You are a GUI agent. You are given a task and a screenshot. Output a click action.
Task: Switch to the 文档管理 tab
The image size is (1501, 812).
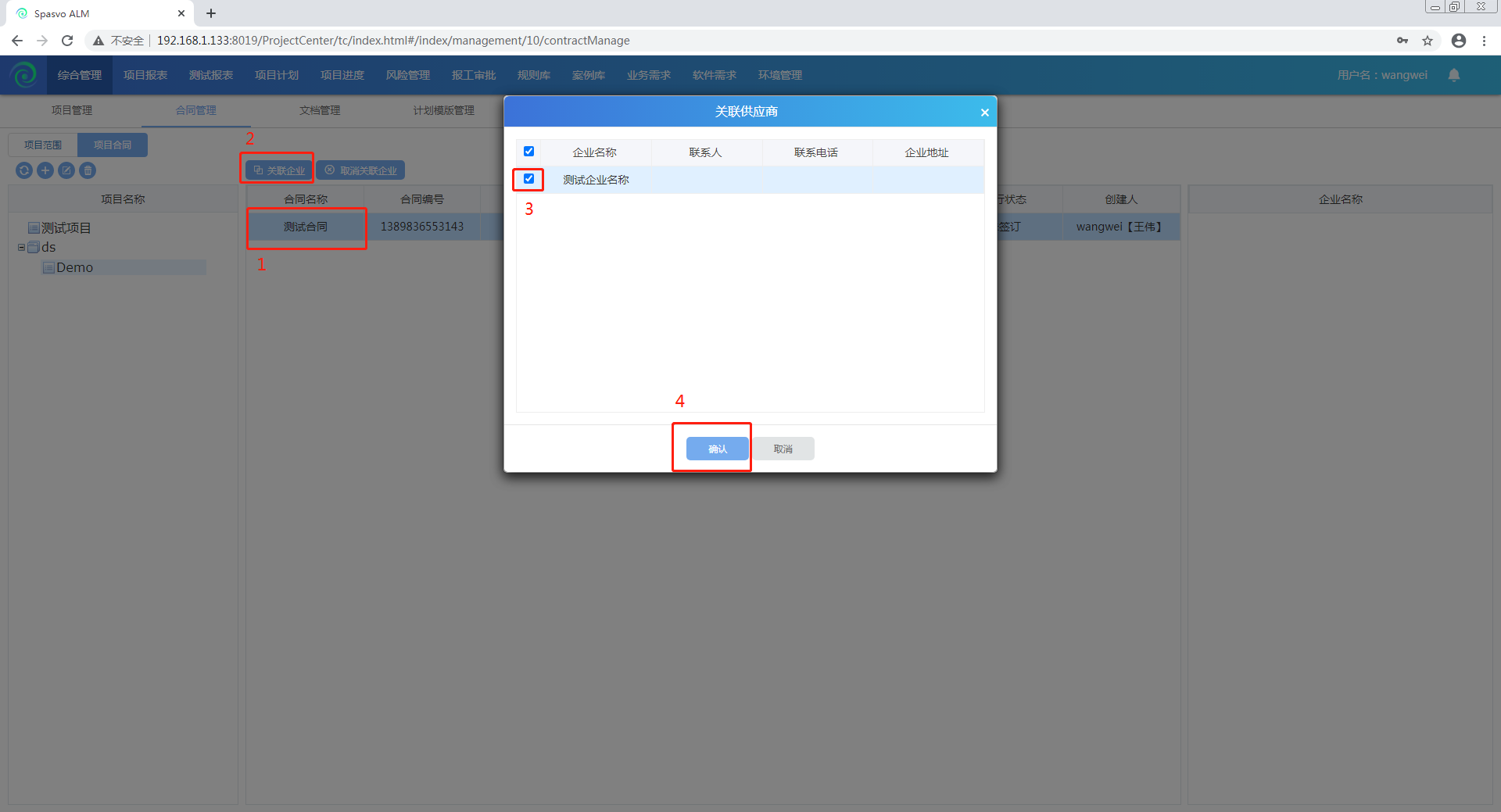click(x=320, y=111)
